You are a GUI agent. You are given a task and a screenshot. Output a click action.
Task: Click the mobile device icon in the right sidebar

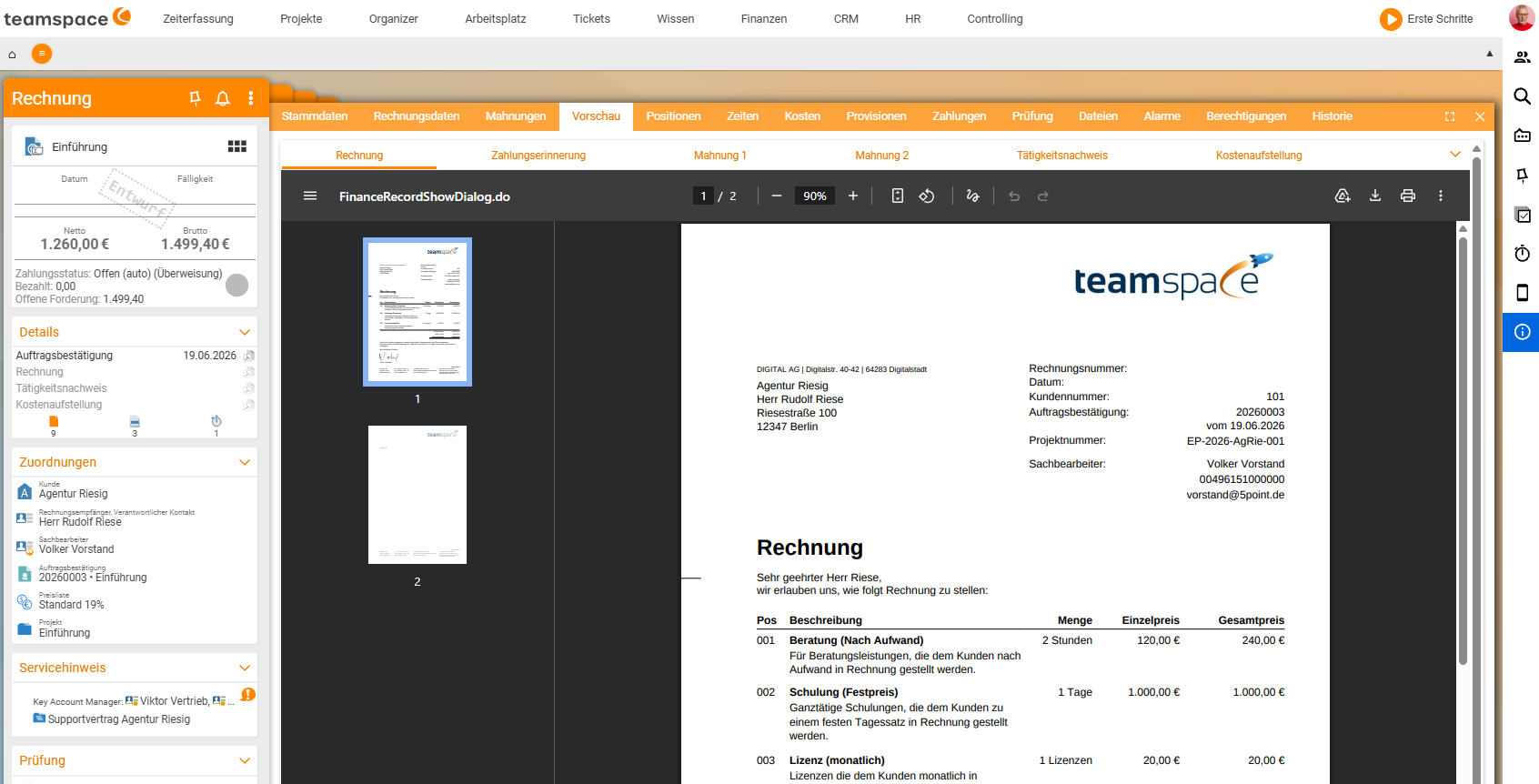(x=1522, y=292)
